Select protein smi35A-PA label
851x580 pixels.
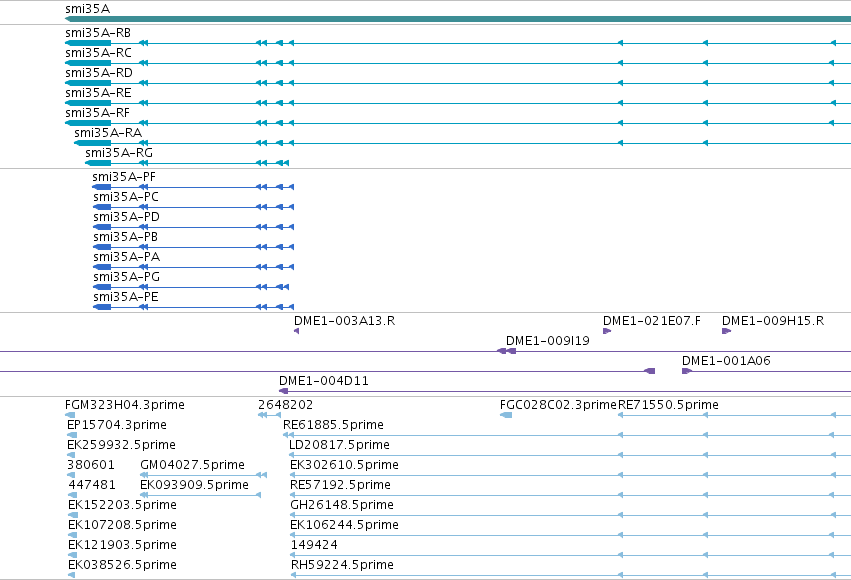click(x=126, y=257)
